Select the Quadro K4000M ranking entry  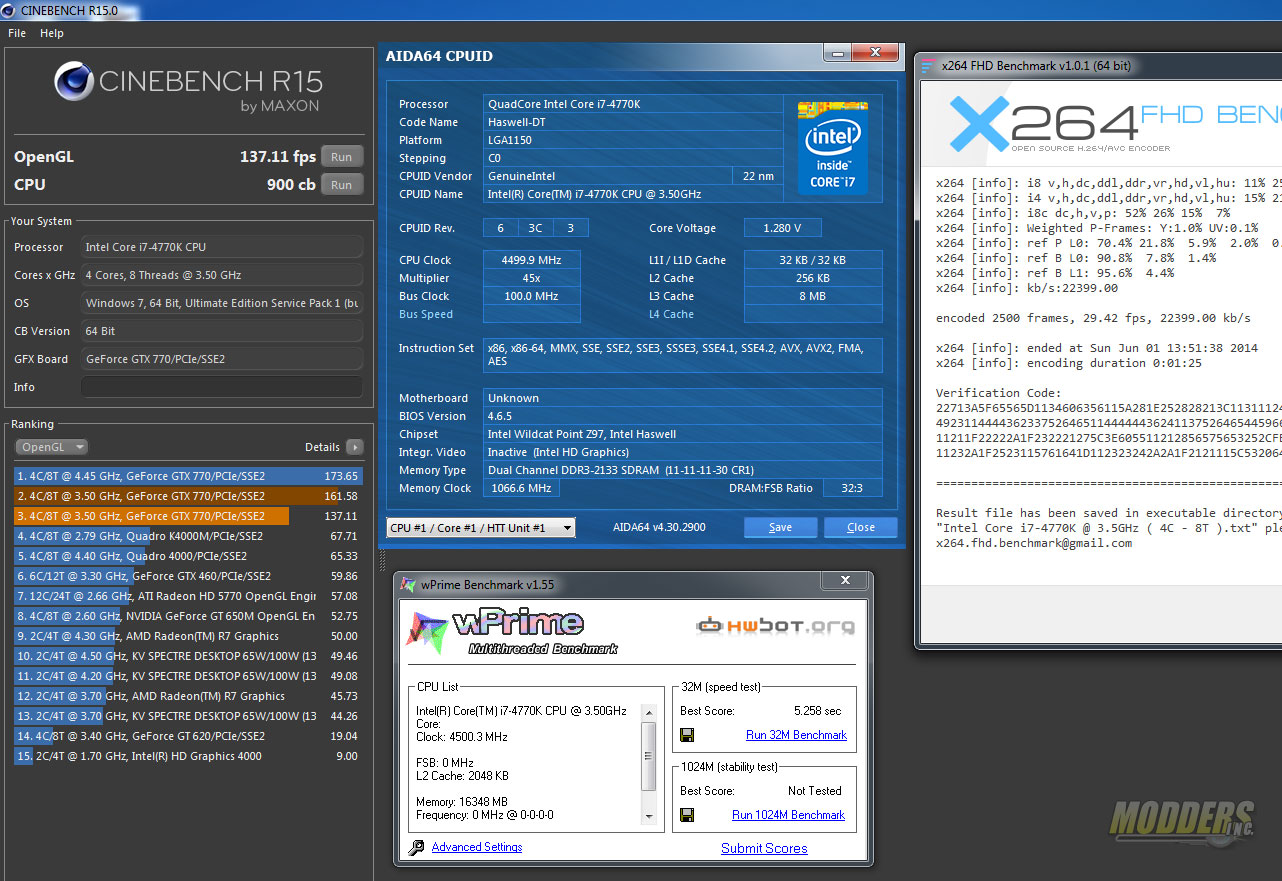(188, 536)
